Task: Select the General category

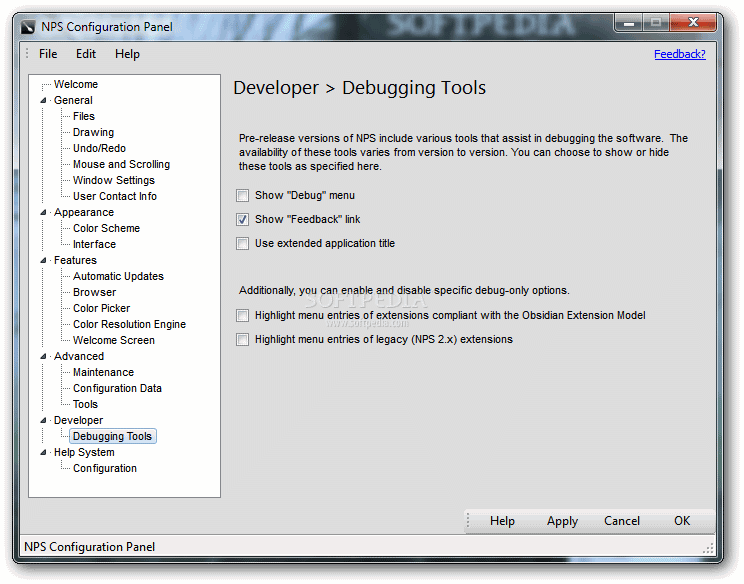Action: coord(73,101)
